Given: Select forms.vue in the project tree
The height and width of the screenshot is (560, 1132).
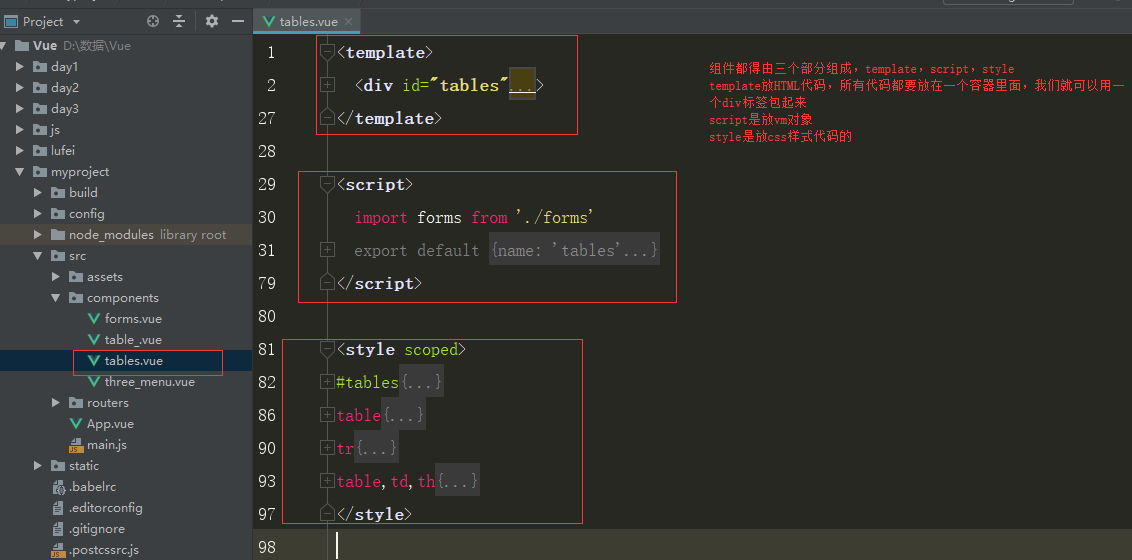Looking at the screenshot, I should [133, 318].
